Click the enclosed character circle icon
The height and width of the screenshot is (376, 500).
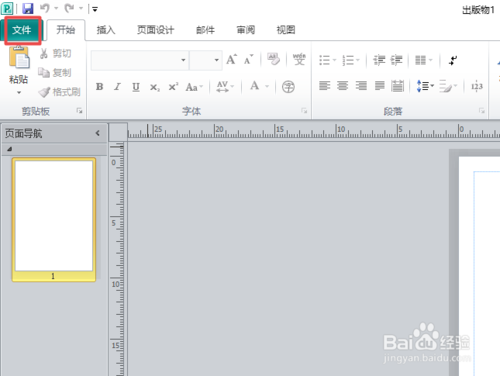(288, 87)
